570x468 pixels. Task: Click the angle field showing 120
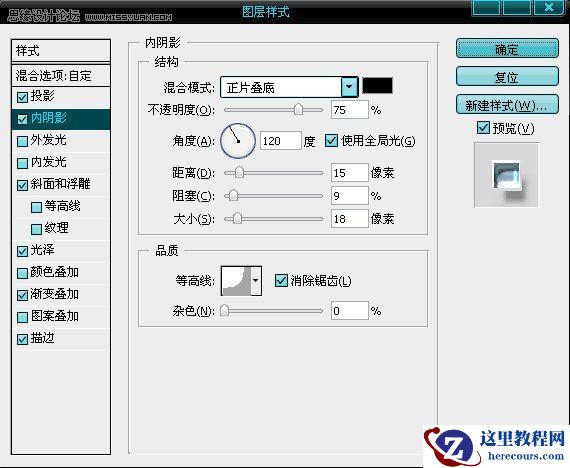281,141
